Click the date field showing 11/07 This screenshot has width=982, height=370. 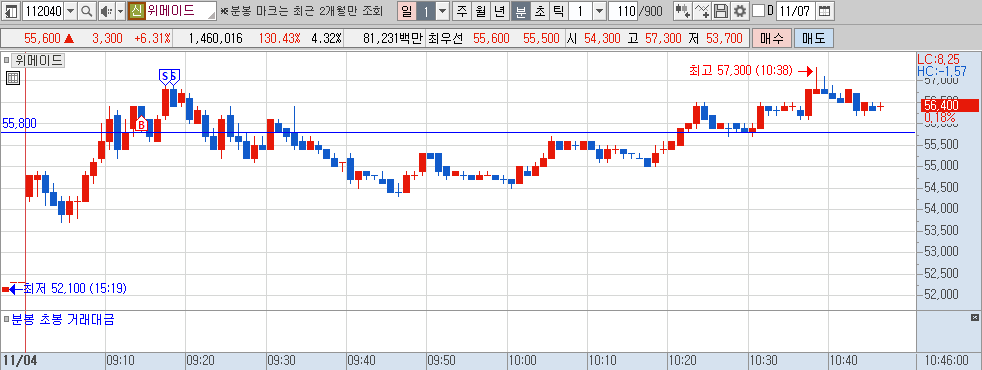pyautogui.click(x=797, y=11)
